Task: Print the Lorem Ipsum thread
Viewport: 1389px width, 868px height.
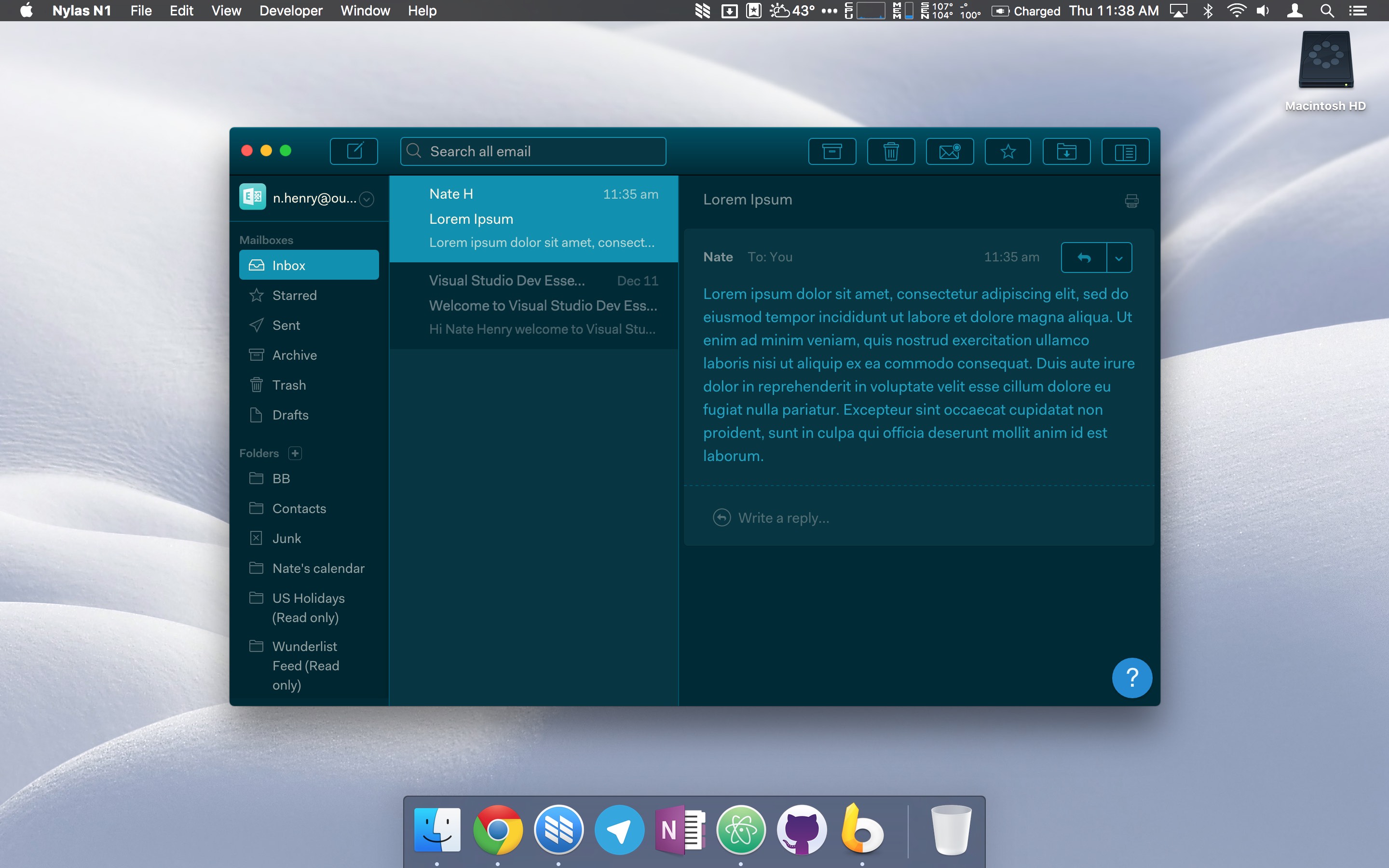Action: click(x=1131, y=201)
